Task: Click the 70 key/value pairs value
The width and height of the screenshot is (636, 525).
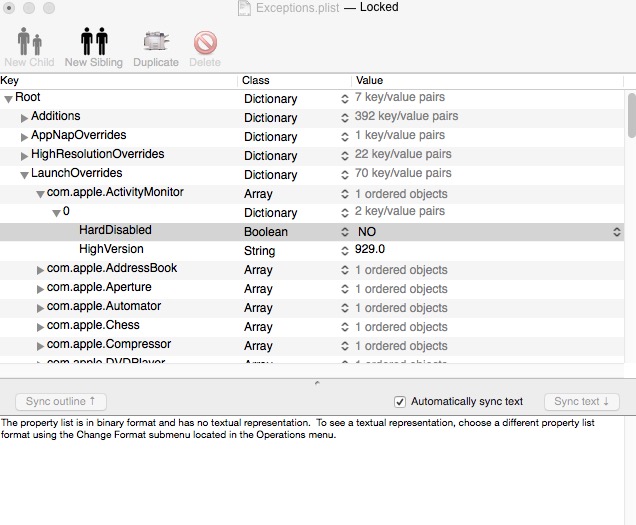Action: 403,173
